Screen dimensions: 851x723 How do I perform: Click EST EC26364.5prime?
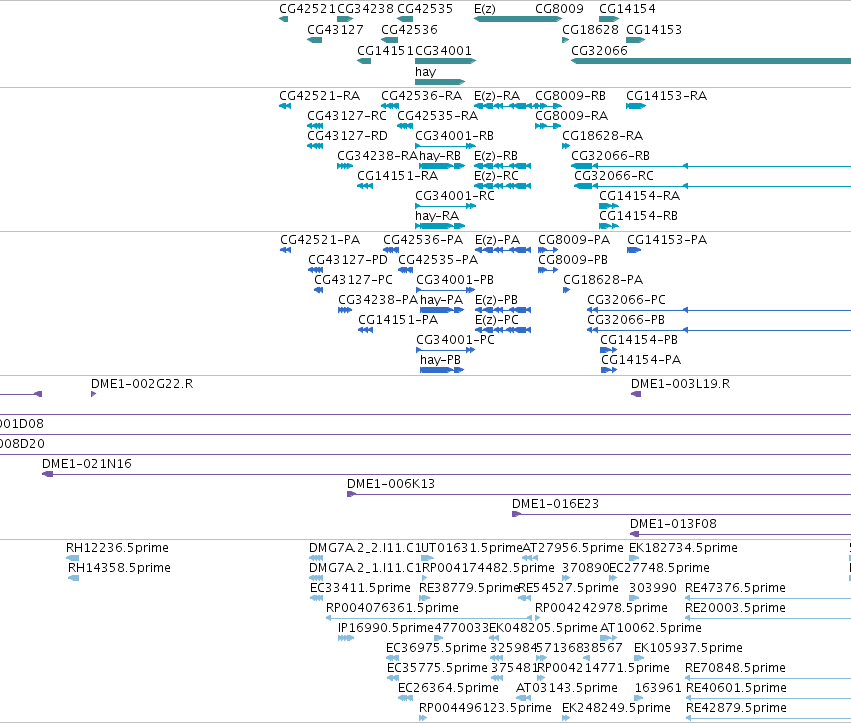click(448, 688)
